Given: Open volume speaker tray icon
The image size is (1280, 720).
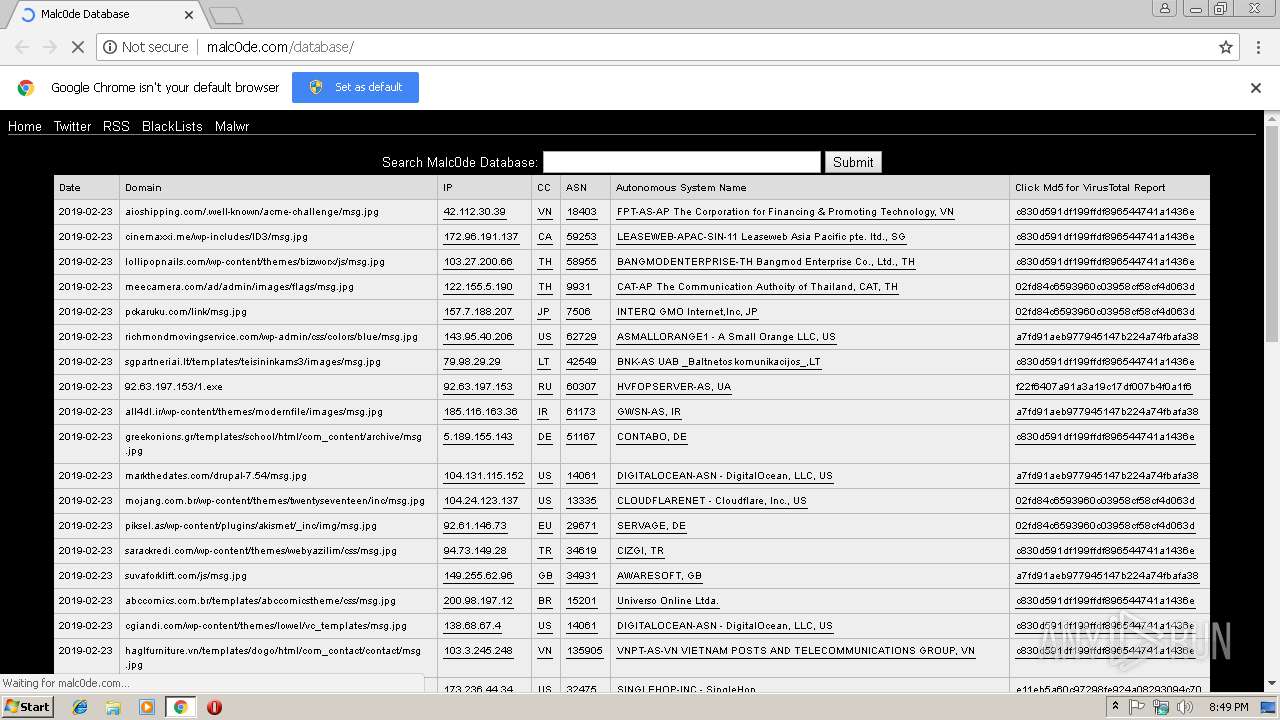Looking at the screenshot, I should click(x=1184, y=706).
